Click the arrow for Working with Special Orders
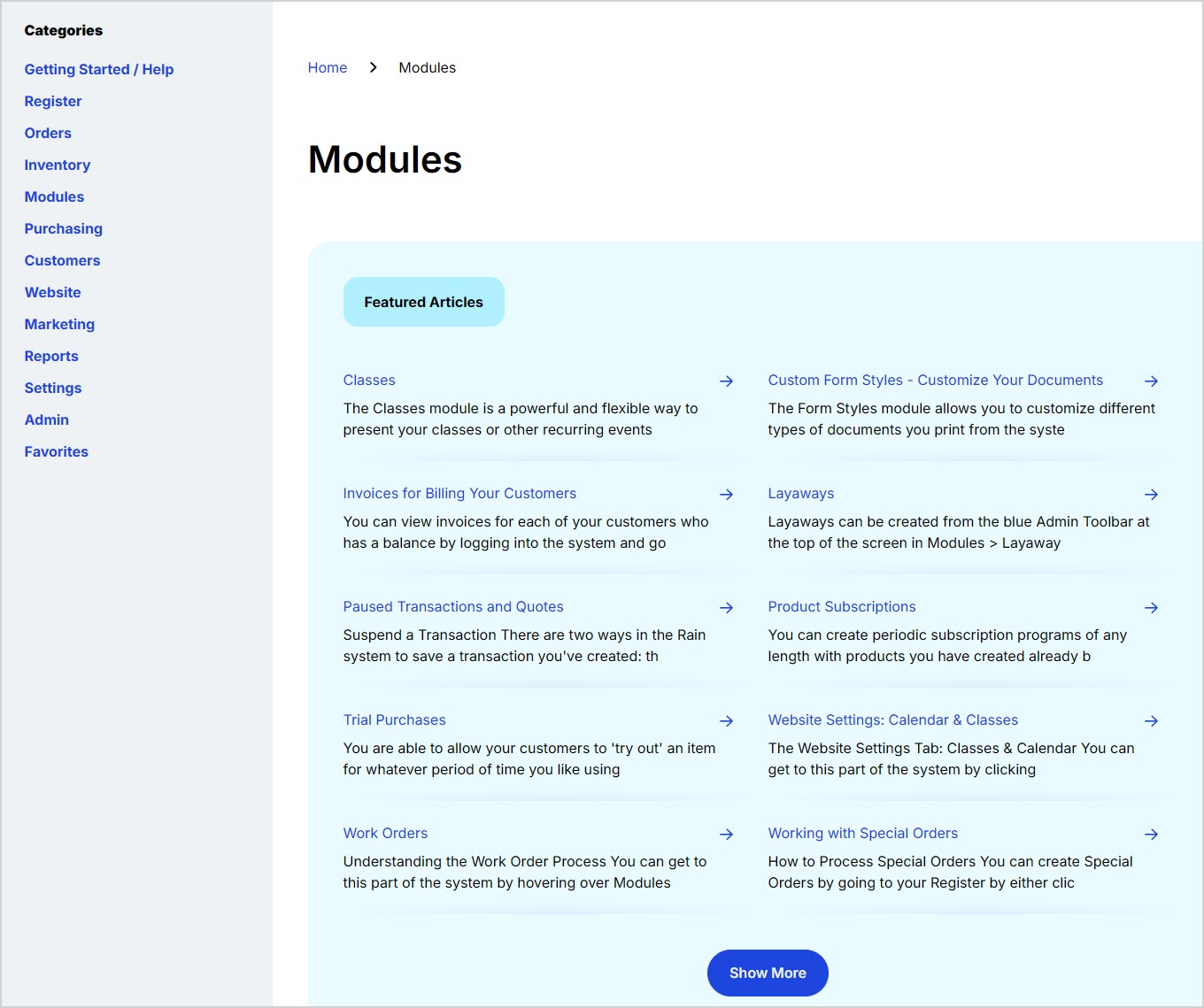 click(1151, 835)
